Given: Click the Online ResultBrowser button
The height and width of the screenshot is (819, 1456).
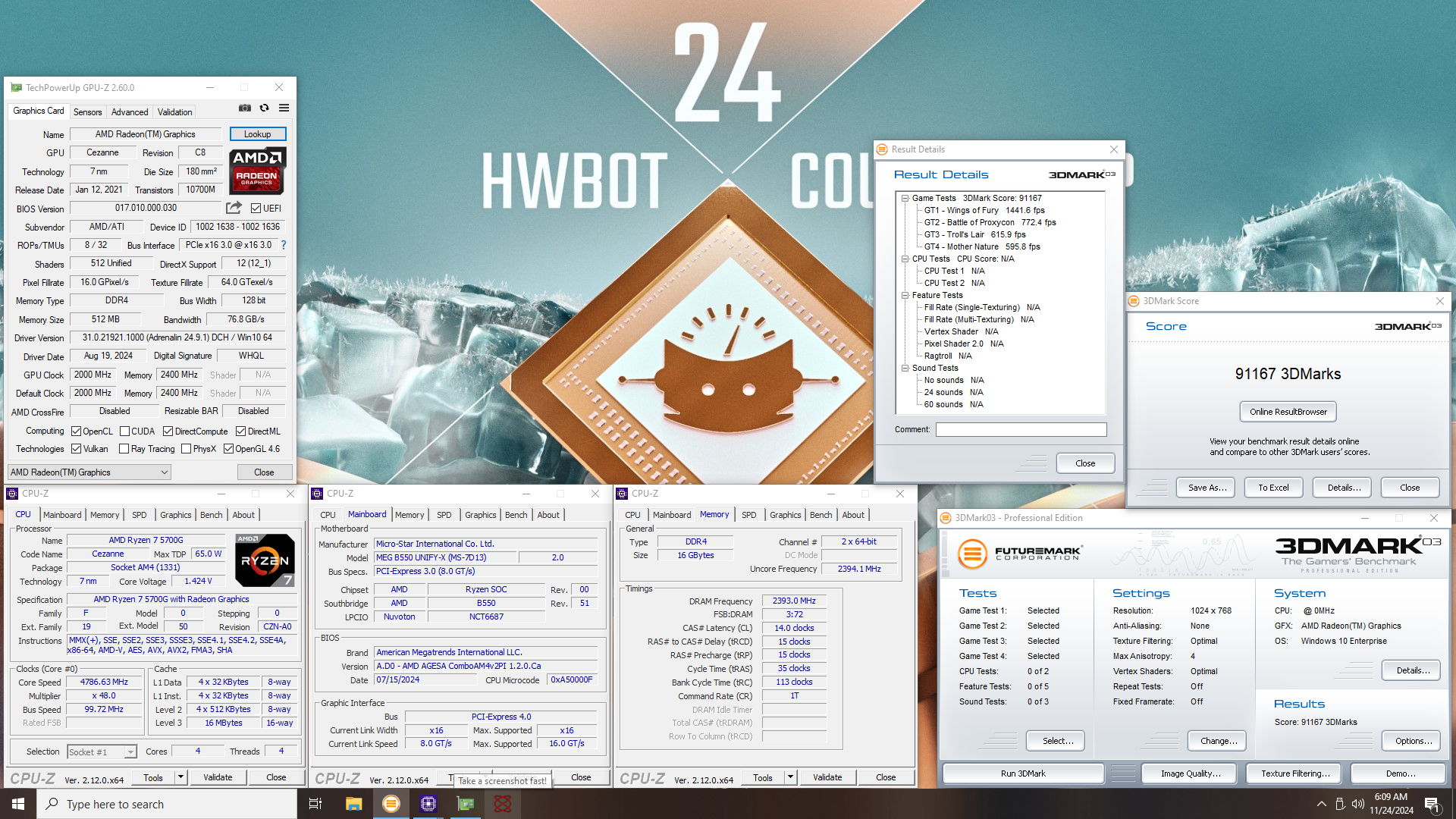Looking at the screenshot, I should [x=1288, y=412].
